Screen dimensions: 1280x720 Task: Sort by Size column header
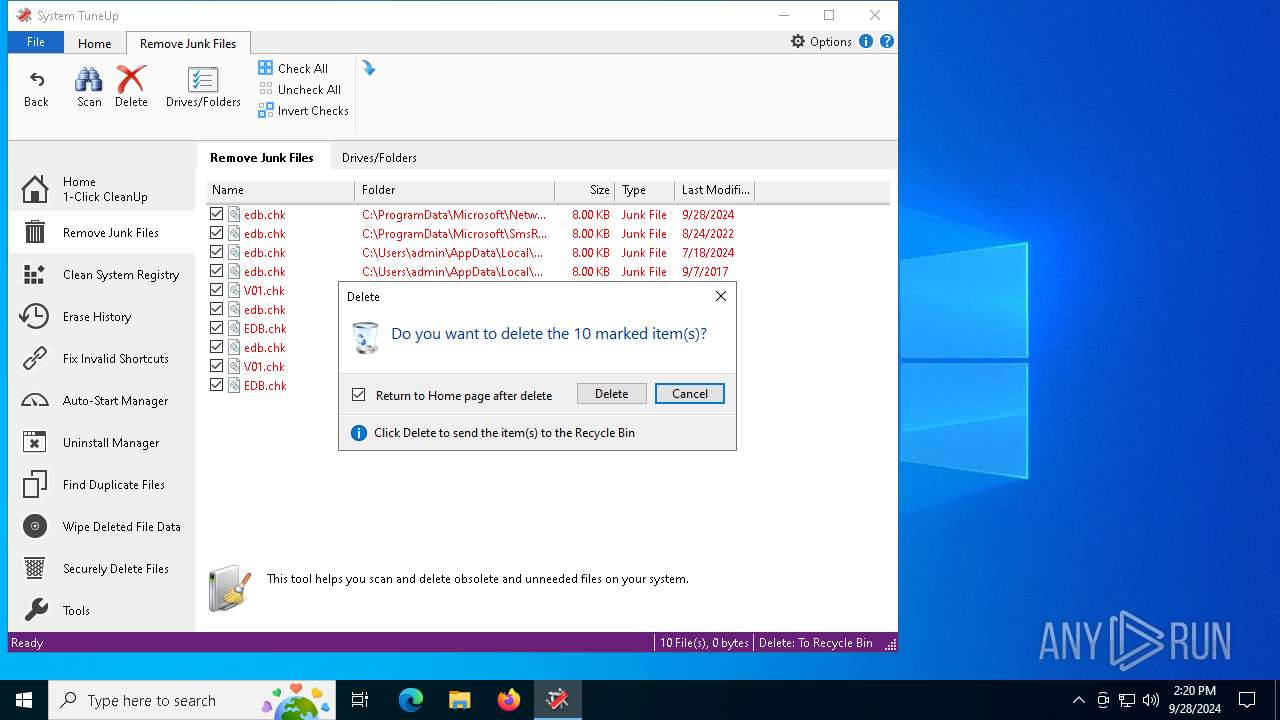pyautogui.click(x=585, y=190)
